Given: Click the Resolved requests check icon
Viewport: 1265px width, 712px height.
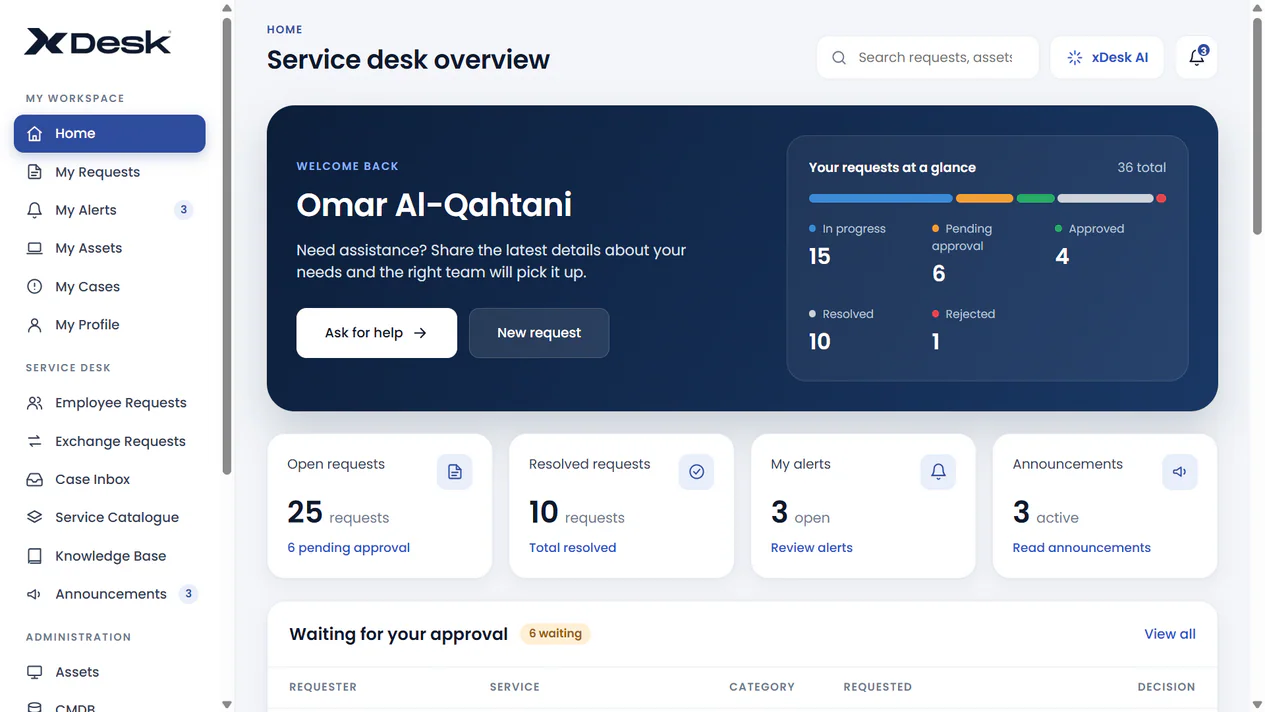Looking at the screenshot, I should click(x=697, y=472).
